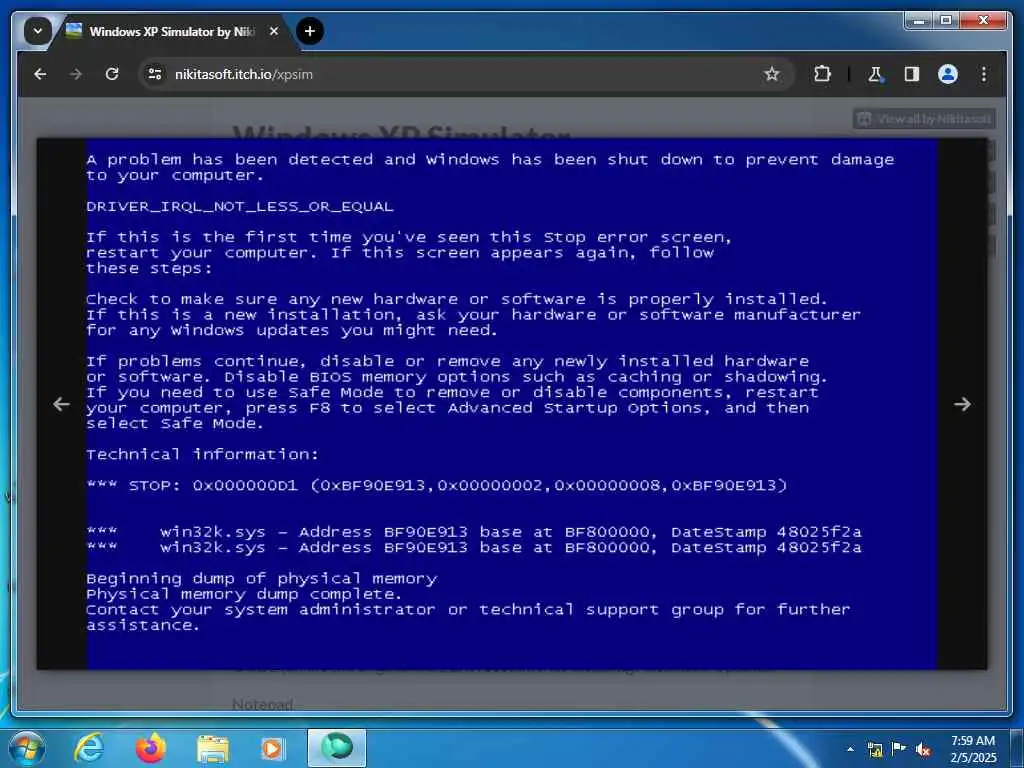The height and width of the screenshot is (768, 1024).
Task: Open Windows Explorer folder on taskbar
Action: point(213,748)
